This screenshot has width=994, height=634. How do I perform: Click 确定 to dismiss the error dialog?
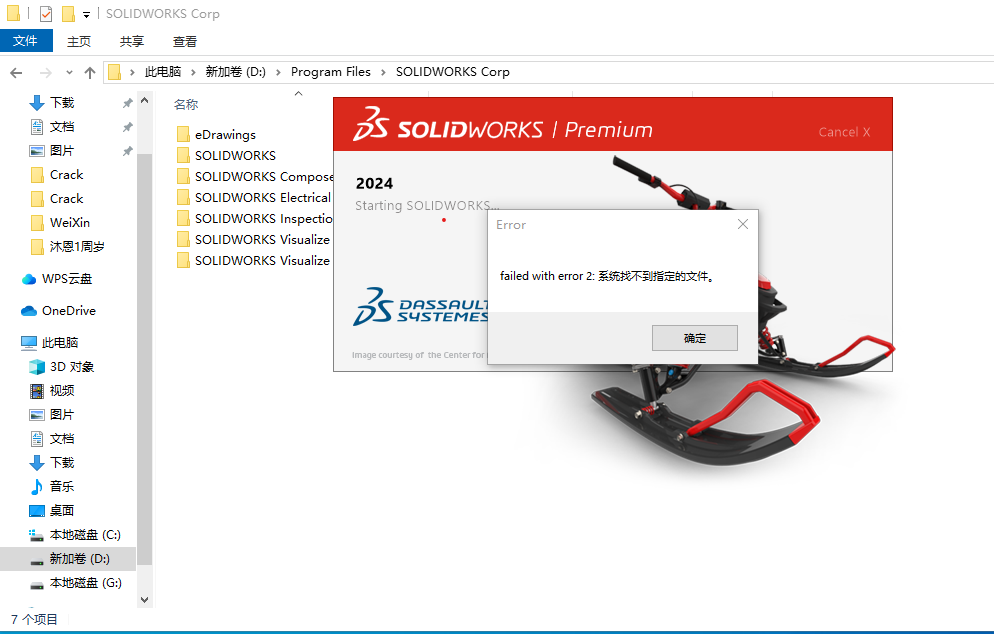(x=694, y=337)
